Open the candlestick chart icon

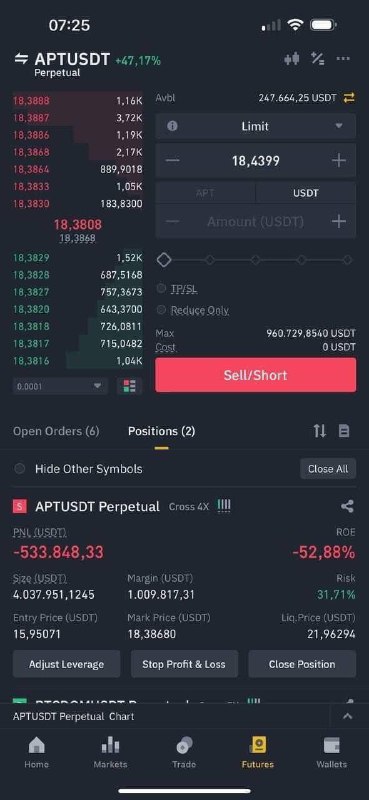[291, 59]
